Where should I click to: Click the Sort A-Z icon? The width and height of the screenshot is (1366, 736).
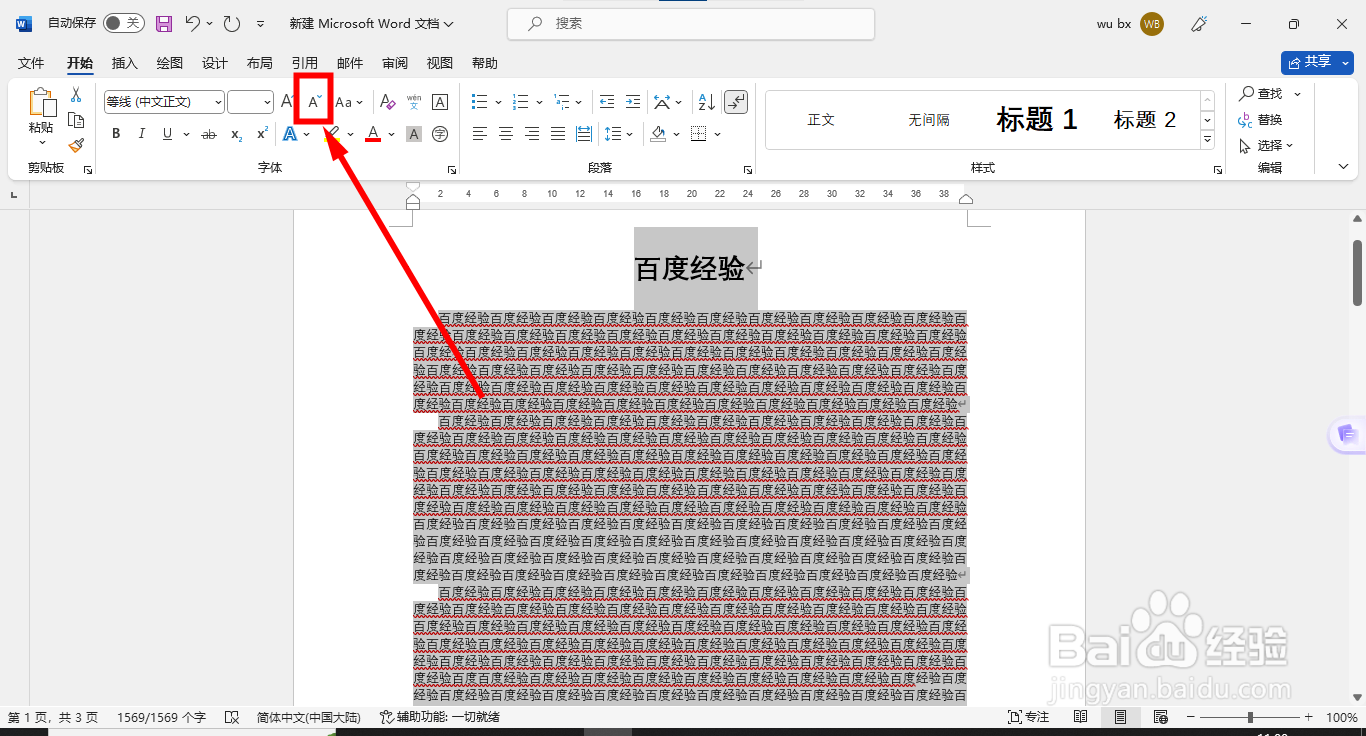pyautogui.click(x=706, y=102)
